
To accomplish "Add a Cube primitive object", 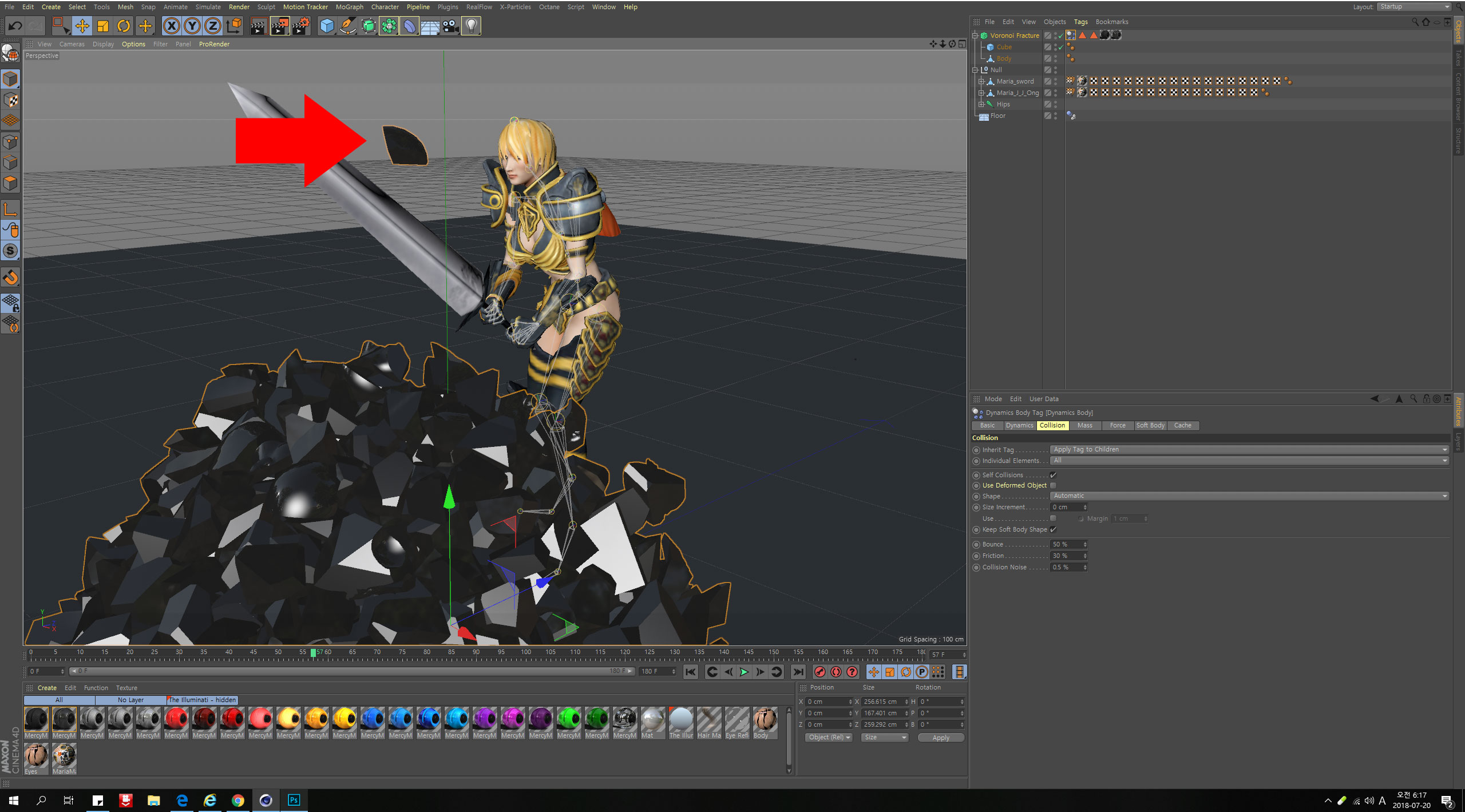I will (327, 26).
